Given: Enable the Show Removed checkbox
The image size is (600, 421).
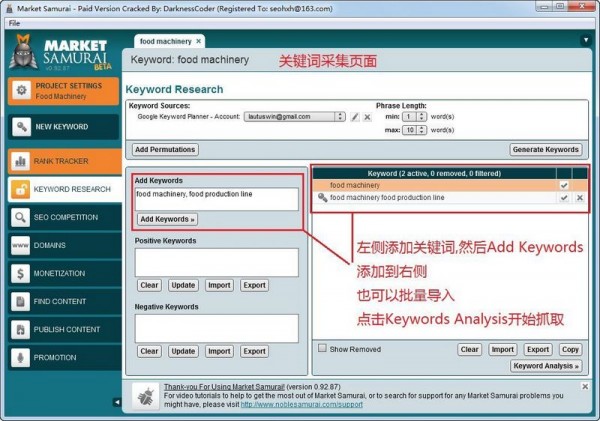Looking at the screenshot, I should point(323,348).
